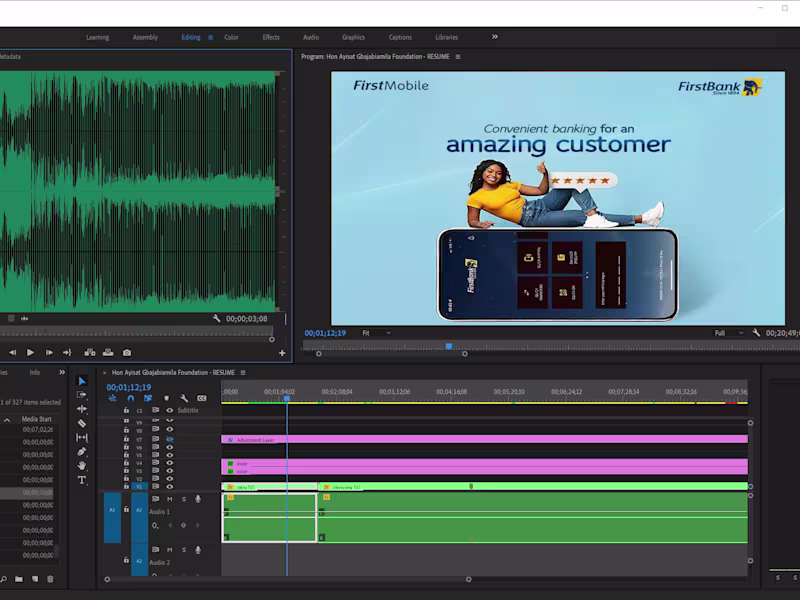Image resolution: width=800 pixels, height=600 pixels.
Task: Select the Hand tool
Action: [x=82, y=466]
